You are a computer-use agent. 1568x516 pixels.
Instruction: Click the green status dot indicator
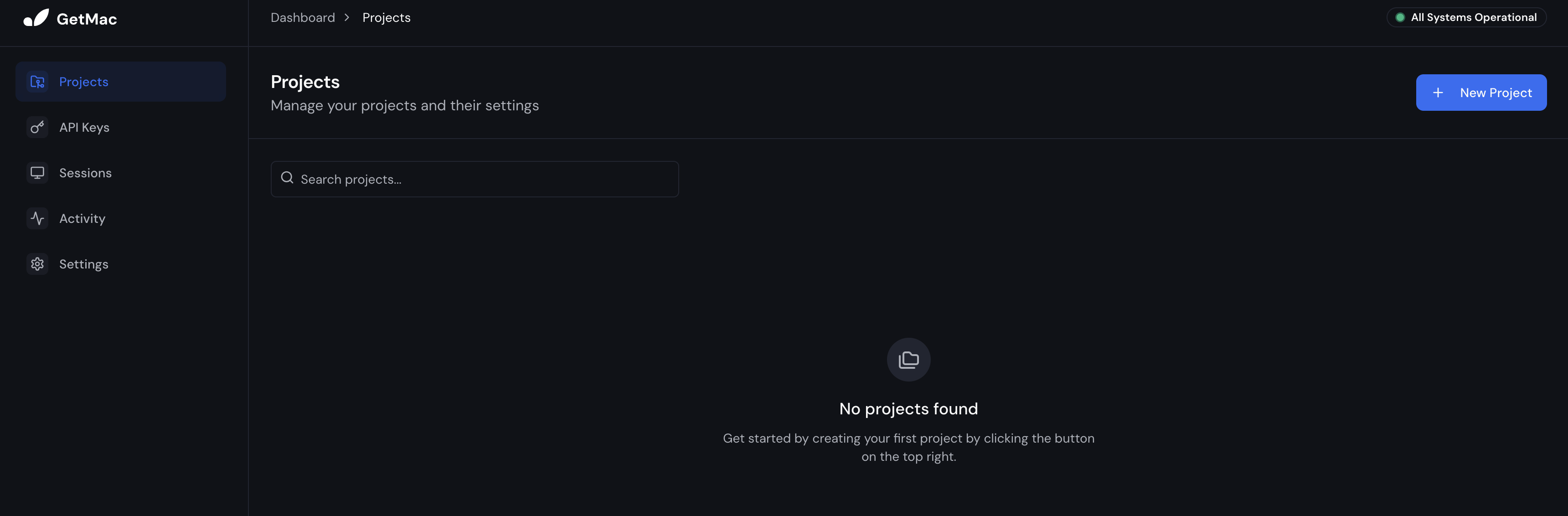point(1399,18)
